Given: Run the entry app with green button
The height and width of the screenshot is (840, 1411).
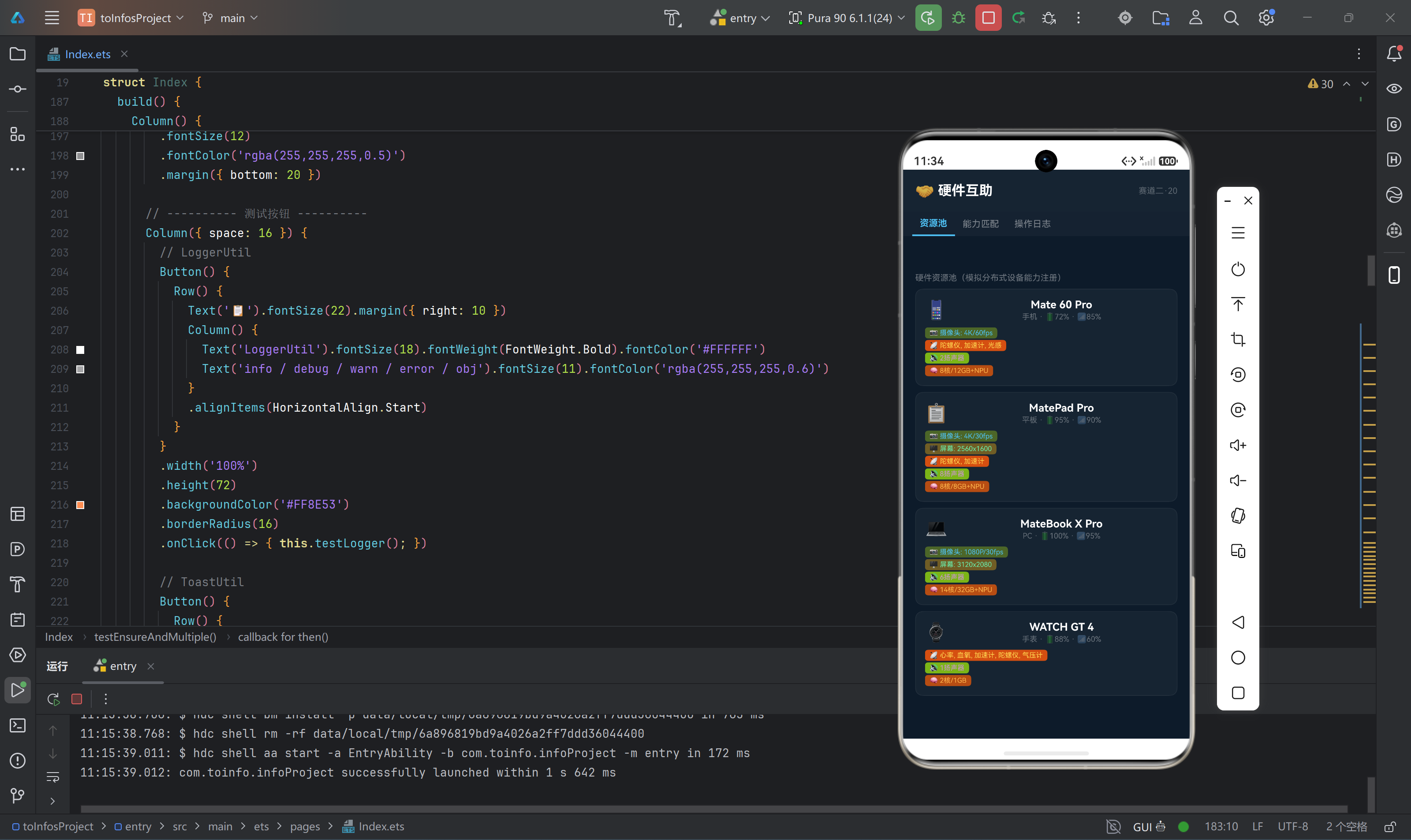Looking at the screenshot, I should (928, 18).
